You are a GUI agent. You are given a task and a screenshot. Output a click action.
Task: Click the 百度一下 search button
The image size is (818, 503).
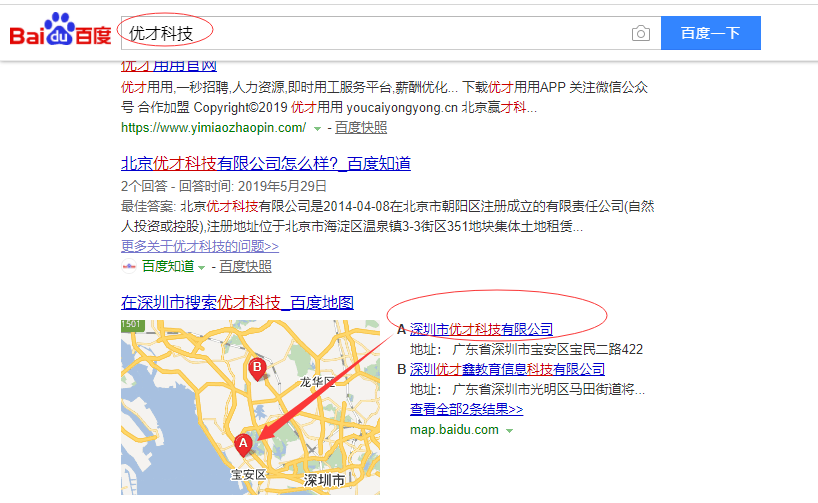(711, 33)
